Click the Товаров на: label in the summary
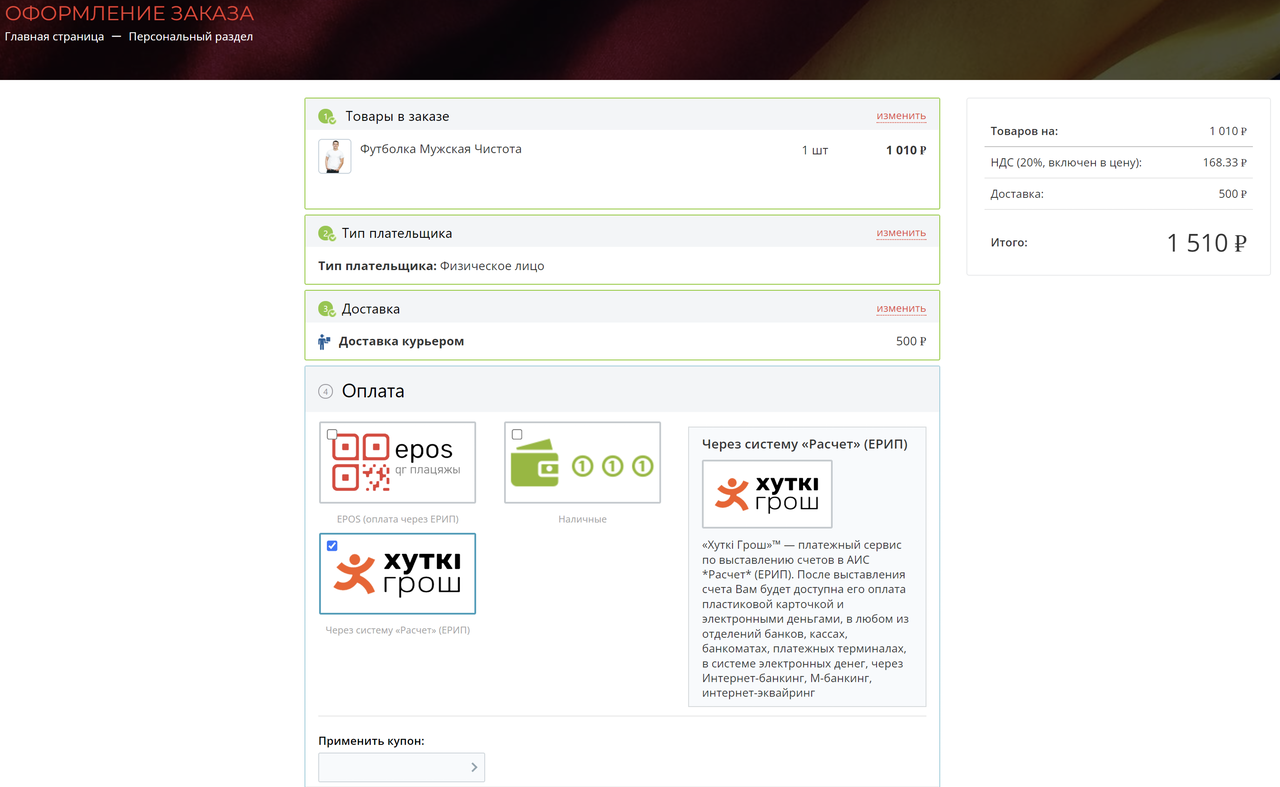The width and height of the screenshot is (1280, 787). pyautogui.click(x=1024, y=131)
